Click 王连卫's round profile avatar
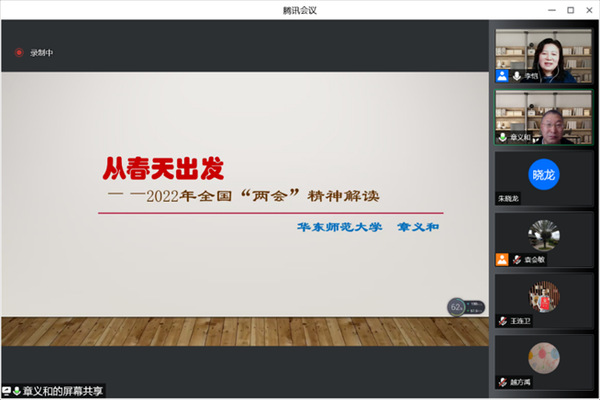The image size is (600, 400). coord(544,294)
